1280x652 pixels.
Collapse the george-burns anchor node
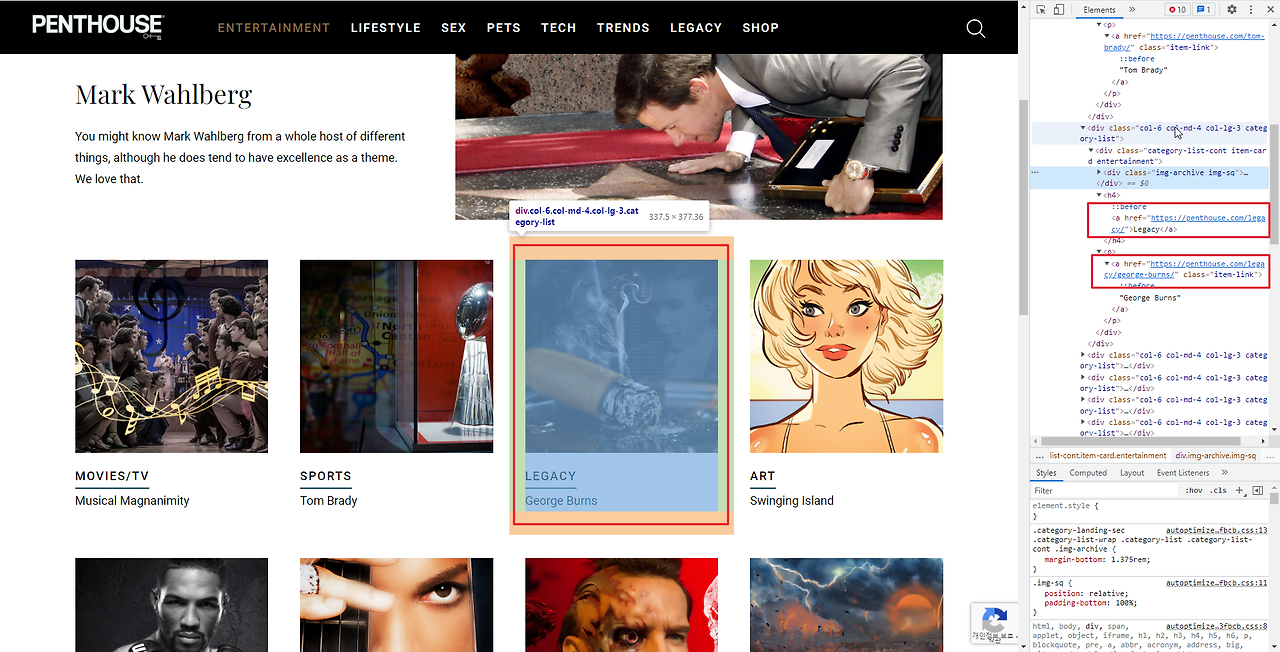[x=1107, y=264]
